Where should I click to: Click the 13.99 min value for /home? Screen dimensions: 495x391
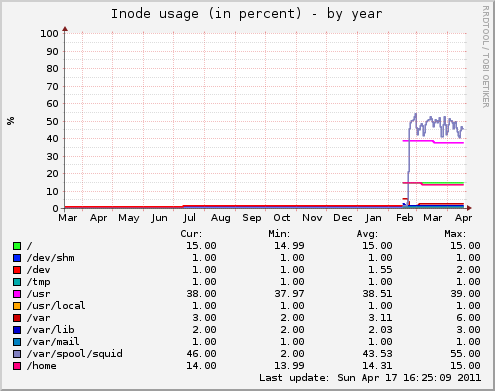(289, 366)
